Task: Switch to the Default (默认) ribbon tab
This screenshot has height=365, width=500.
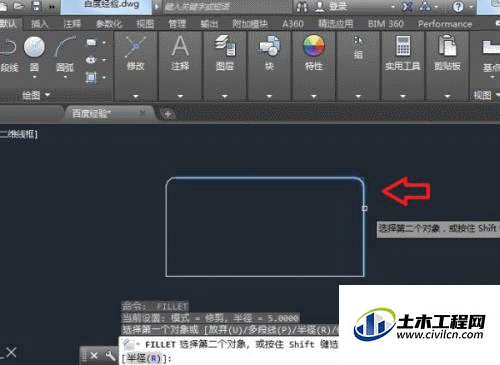Action: [x=8, y=24]
